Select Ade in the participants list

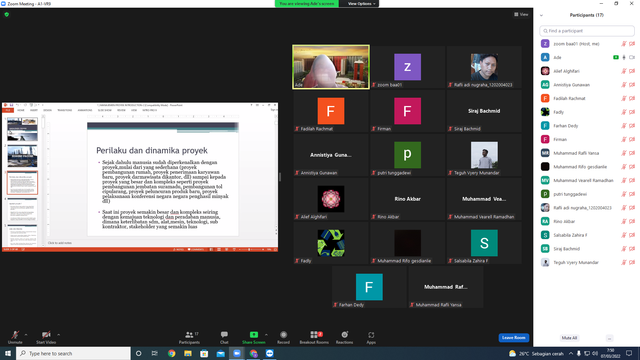coord(587,58)
